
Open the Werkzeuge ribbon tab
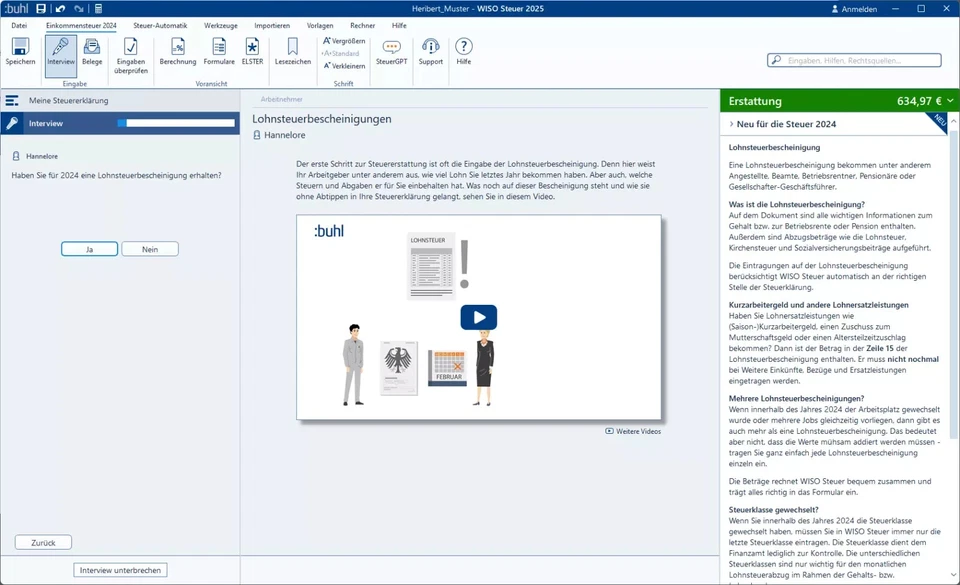[x=220, y=24]
